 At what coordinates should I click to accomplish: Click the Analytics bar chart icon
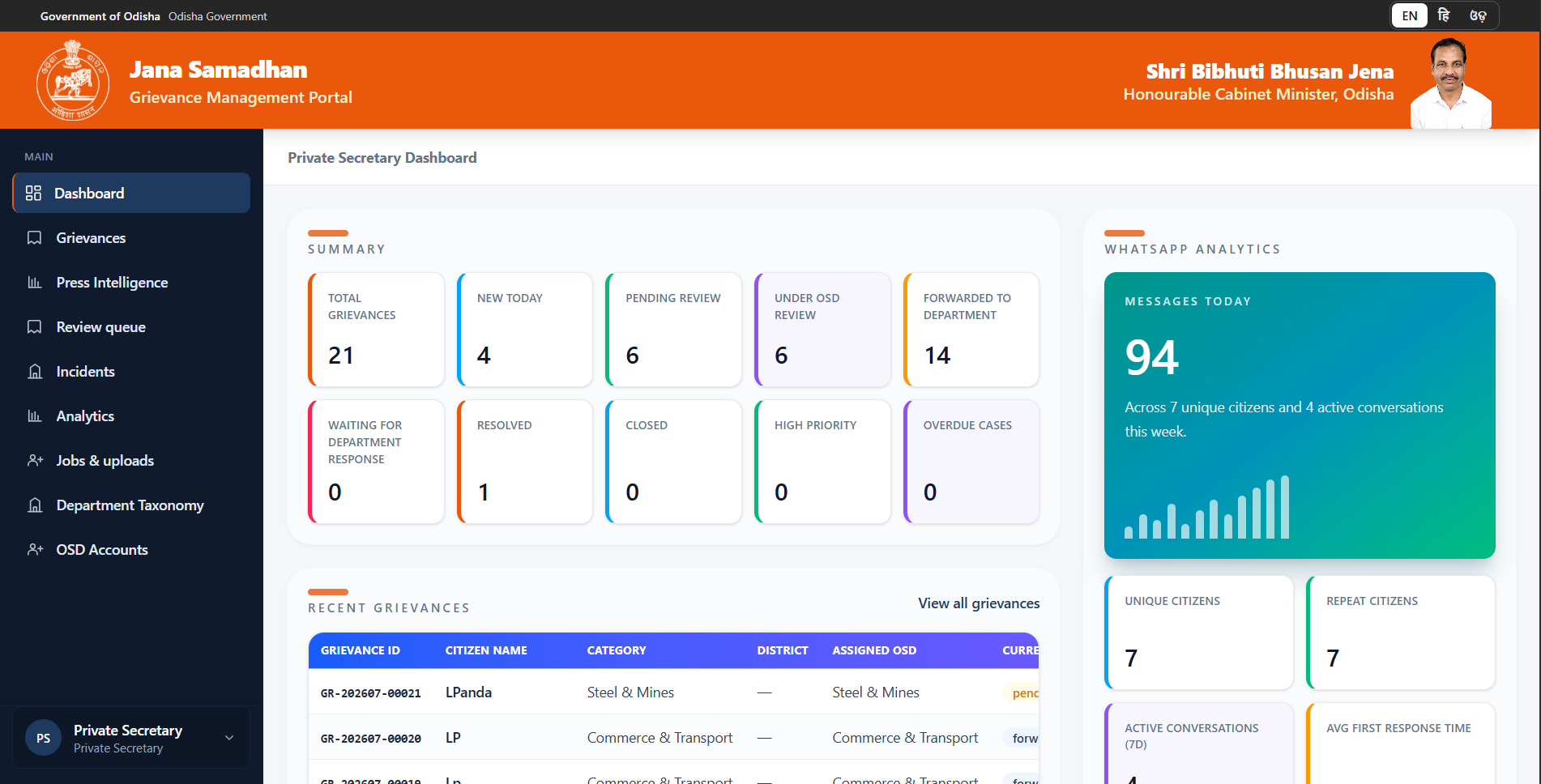[x=34, y=416]
